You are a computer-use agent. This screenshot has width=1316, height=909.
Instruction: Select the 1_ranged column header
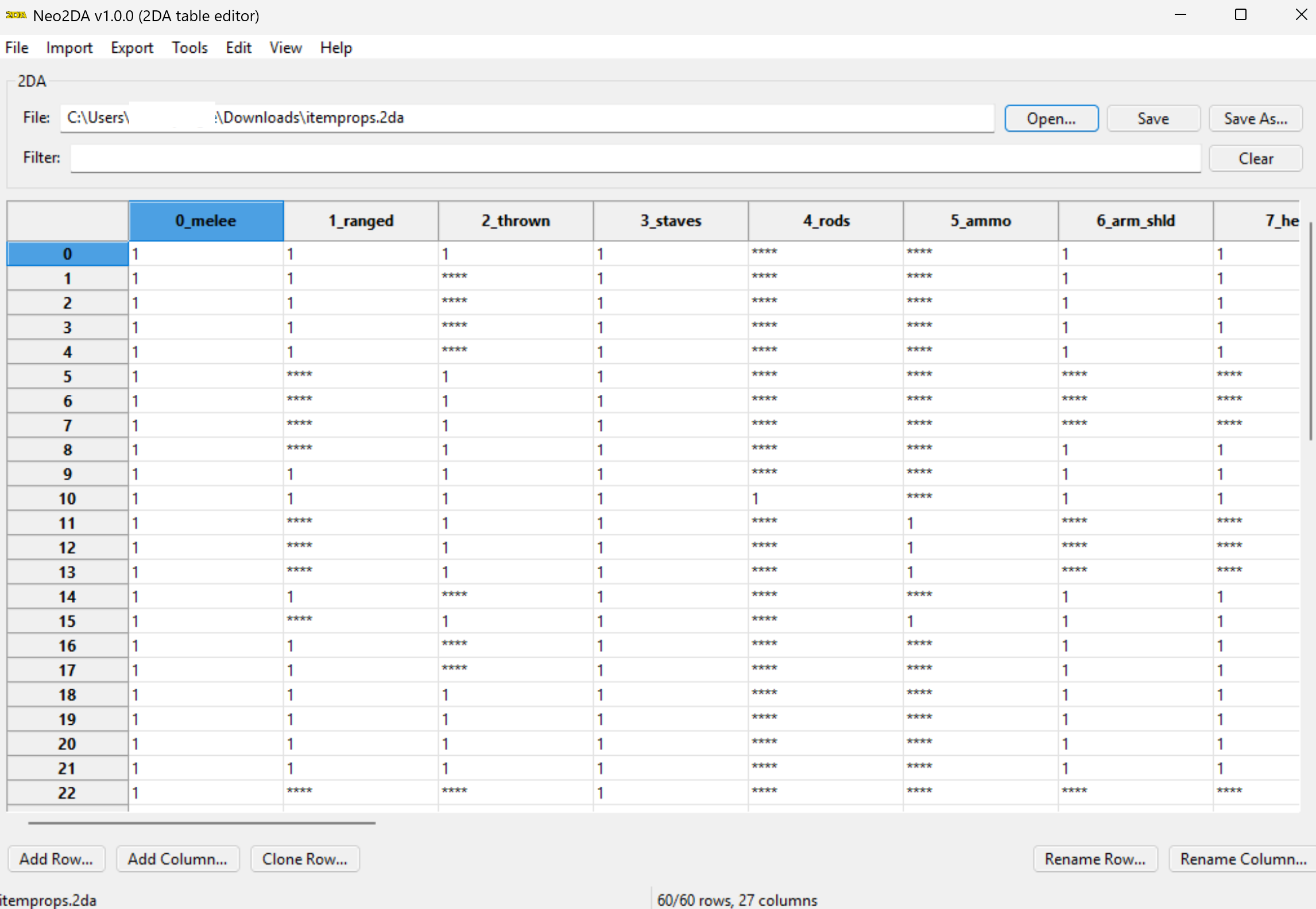point(361,221)
